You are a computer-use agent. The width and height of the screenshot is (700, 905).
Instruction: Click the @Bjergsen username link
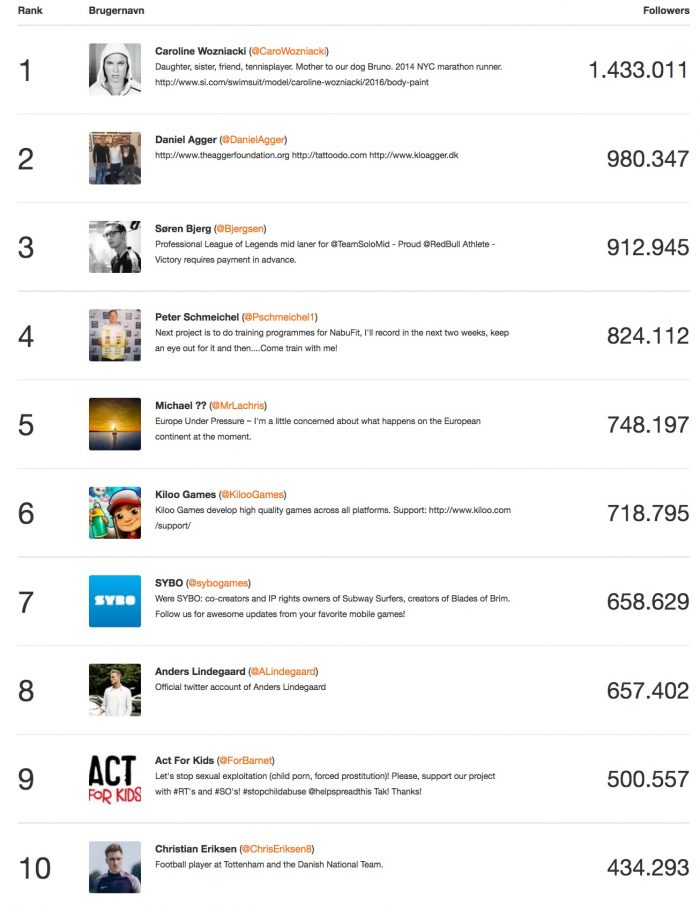point(240,229)
